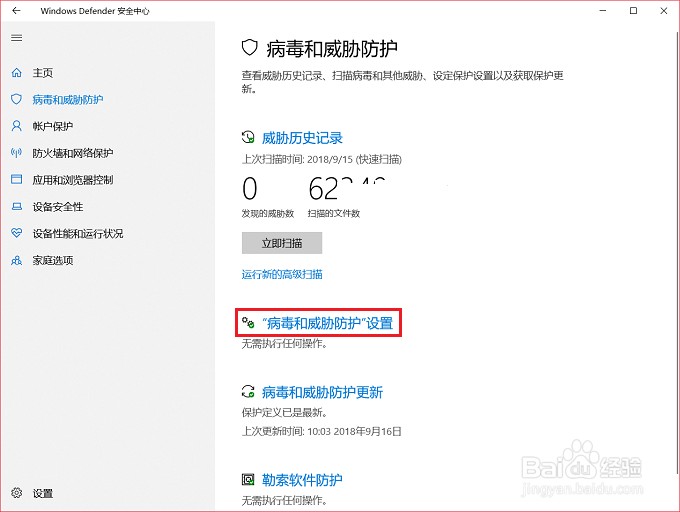Click the person icon for account protection
The height and width of the screenshot is (512, 680).
(16, 126)
